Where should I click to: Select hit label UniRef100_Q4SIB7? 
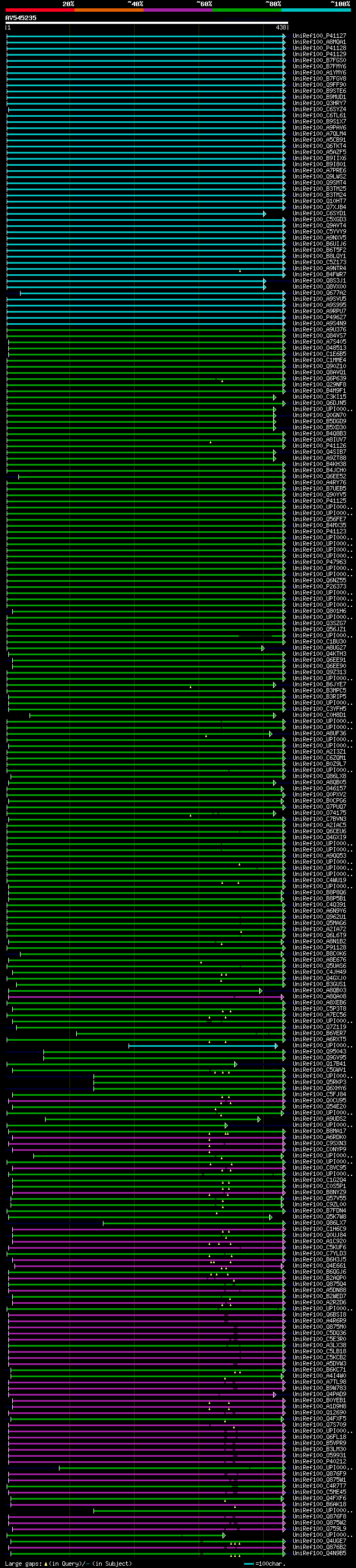[x=319, y=452]
